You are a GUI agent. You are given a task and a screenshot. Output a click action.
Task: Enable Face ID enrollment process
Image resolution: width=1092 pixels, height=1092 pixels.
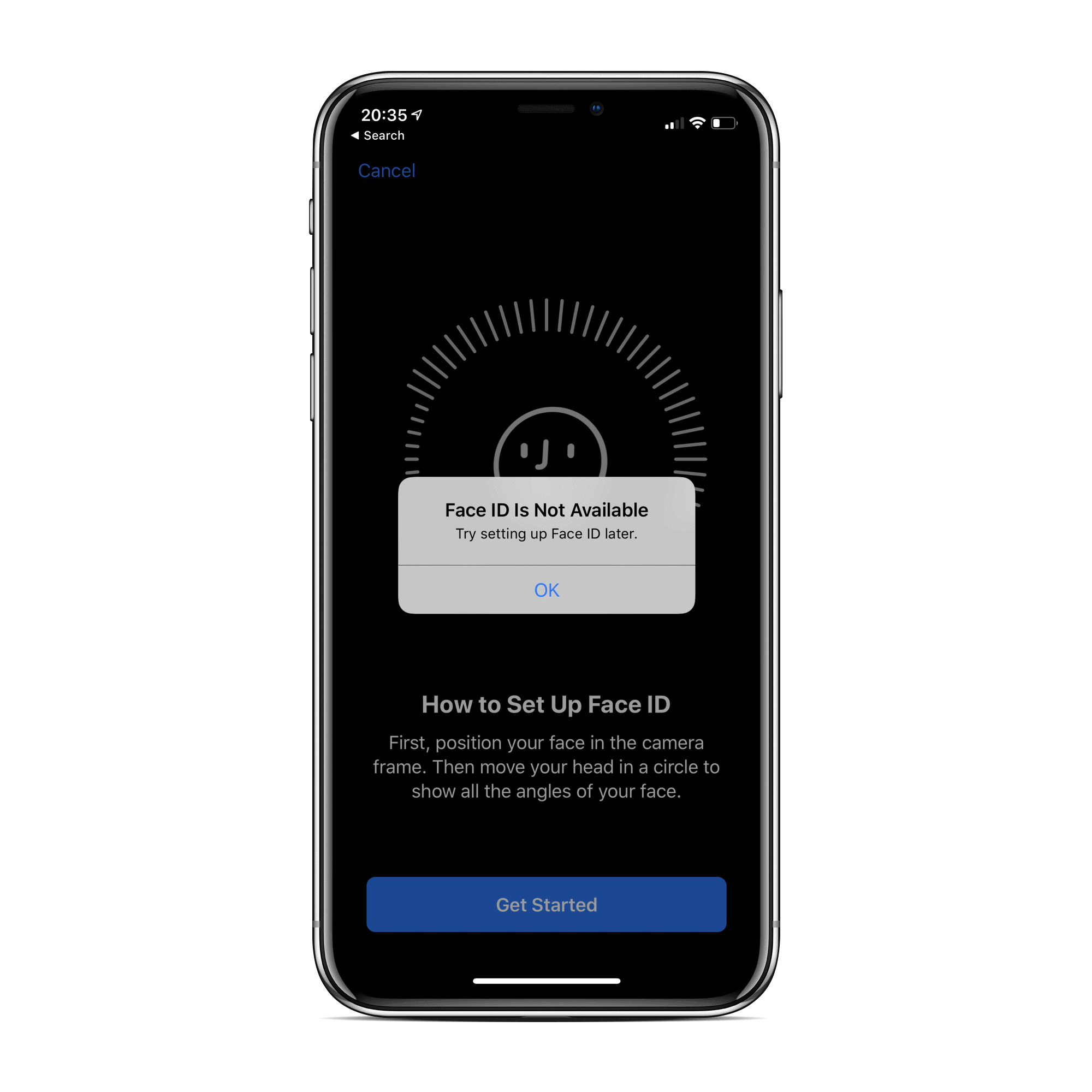(x=546, y=906)
